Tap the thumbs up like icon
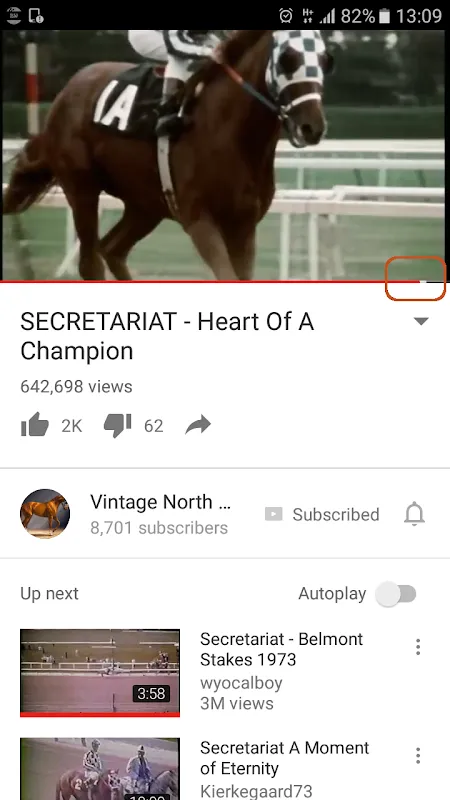The image size is (450, 800). tap(35, 426)
